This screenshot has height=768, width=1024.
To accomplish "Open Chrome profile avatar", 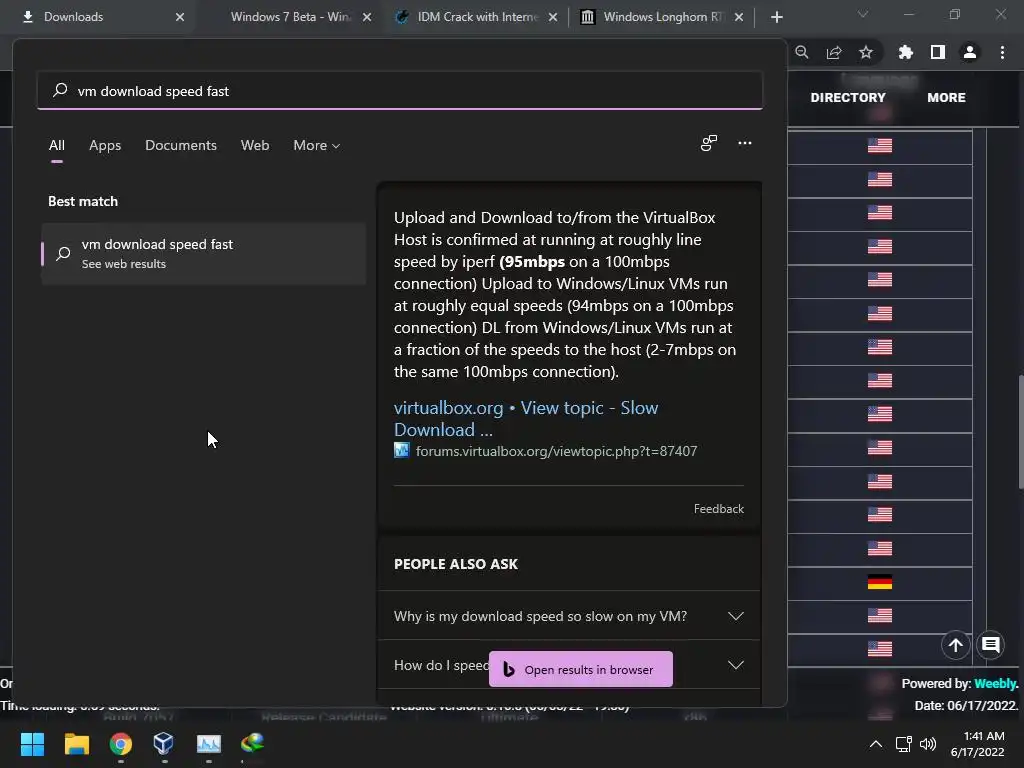I will click(970, 52).
